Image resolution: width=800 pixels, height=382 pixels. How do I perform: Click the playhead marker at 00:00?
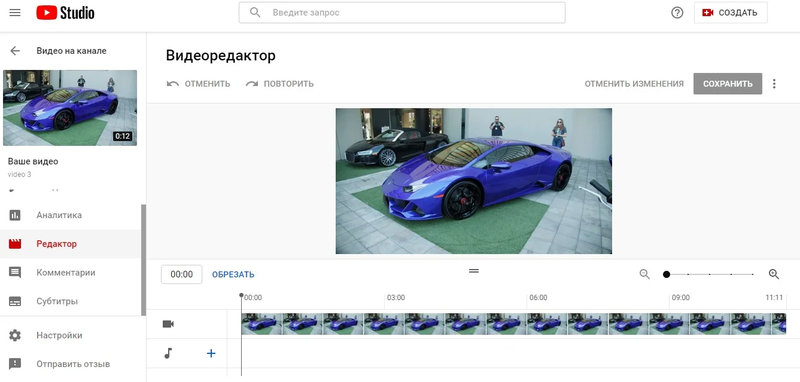(x=241, y=295)
